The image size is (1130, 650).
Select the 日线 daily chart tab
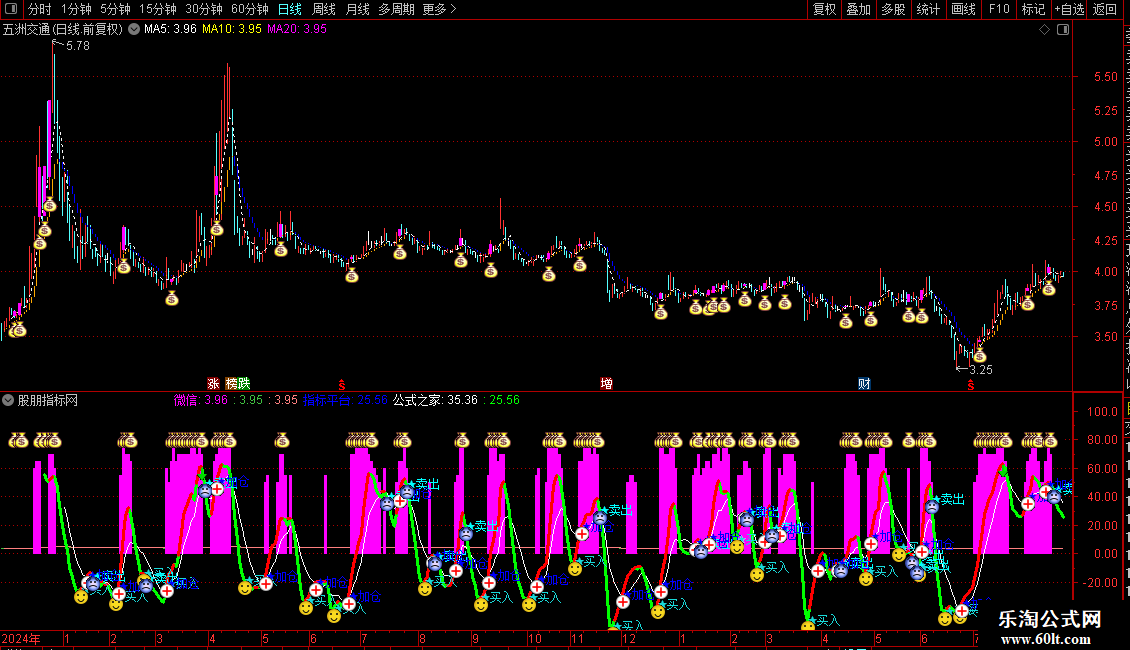(x=290, y=9)
